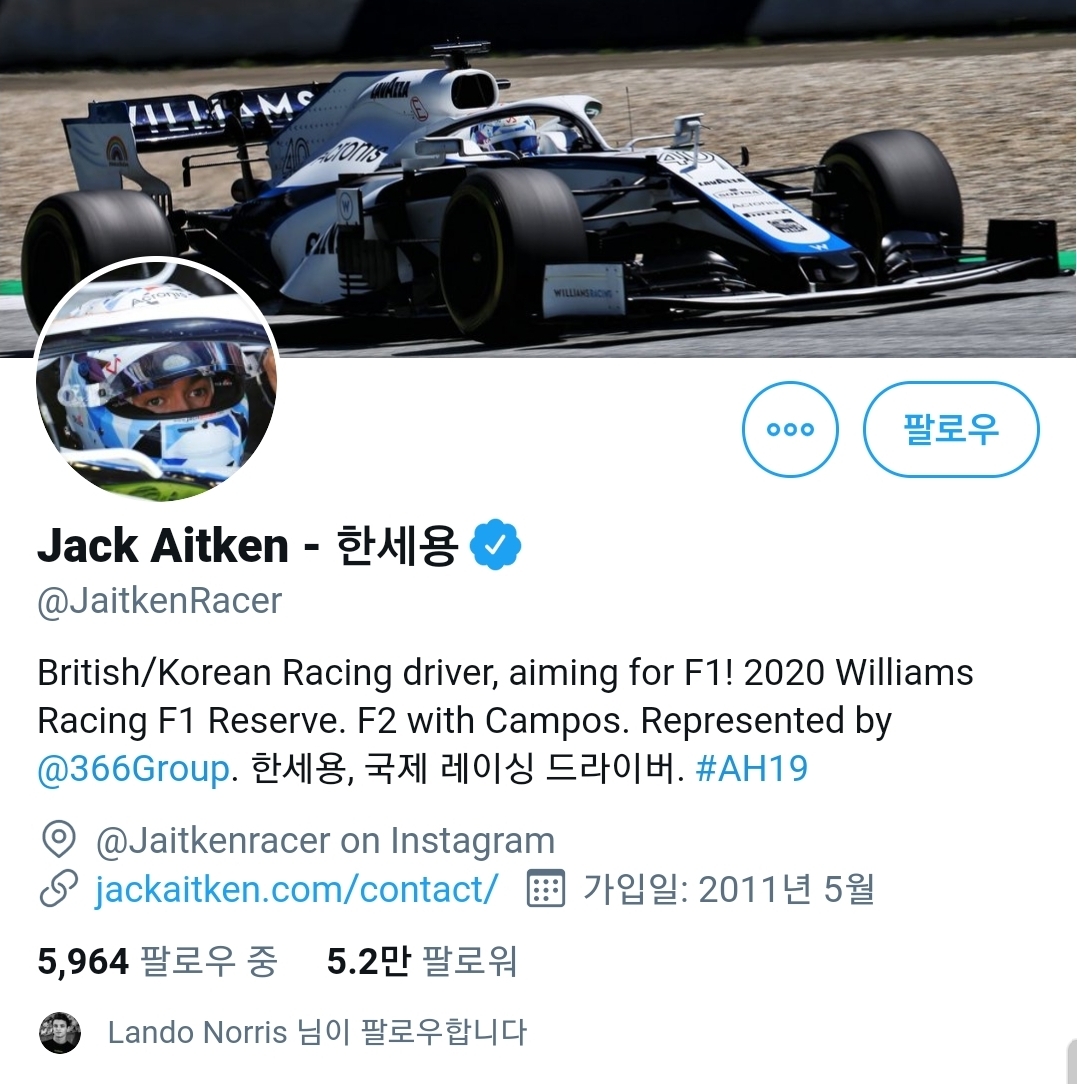Open the #AH19 hashtag
Viewport: 1077px width, 1084px height.
[x=751, y=768]
